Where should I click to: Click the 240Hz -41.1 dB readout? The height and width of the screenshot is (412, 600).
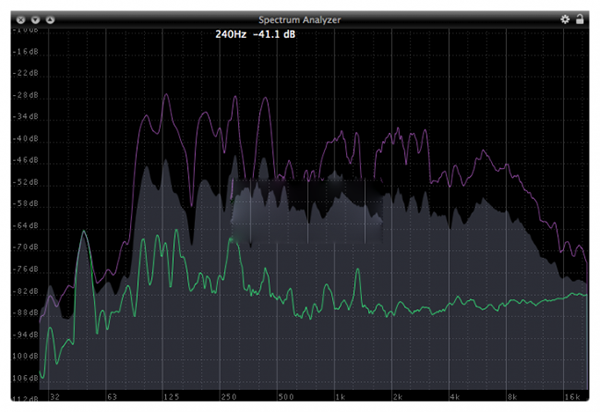[x=254, y=34]
